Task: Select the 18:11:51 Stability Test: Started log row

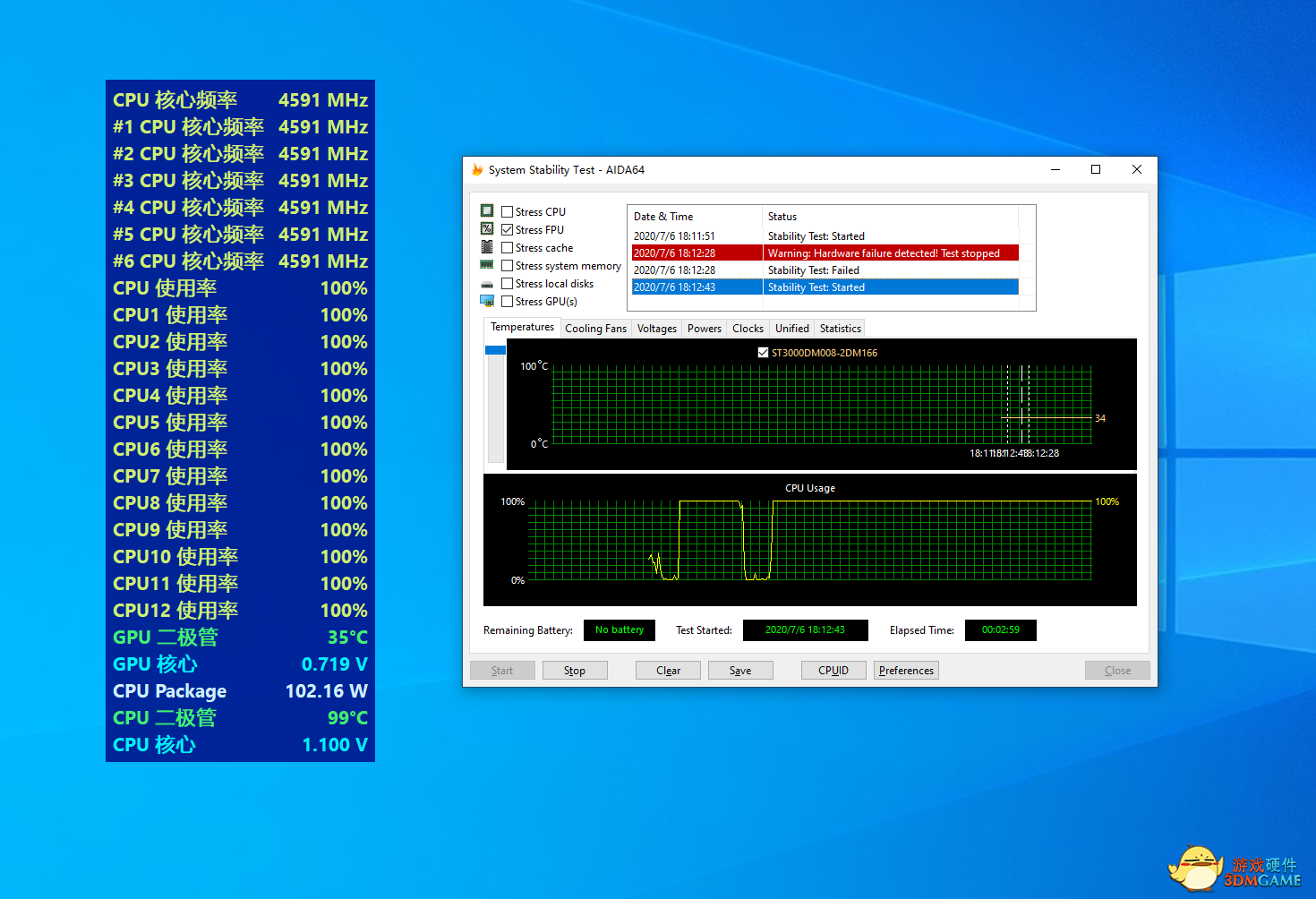Action: tap(825, 236)
